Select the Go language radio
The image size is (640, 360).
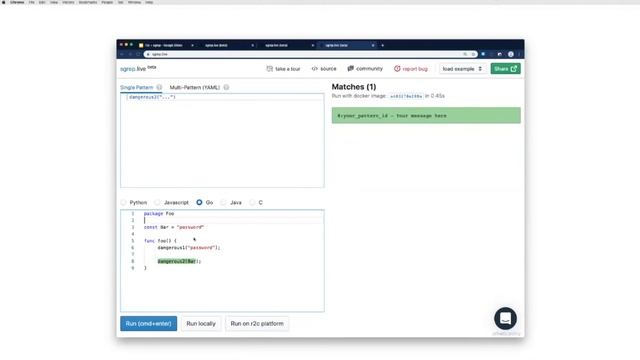click(x=199, y=202)
